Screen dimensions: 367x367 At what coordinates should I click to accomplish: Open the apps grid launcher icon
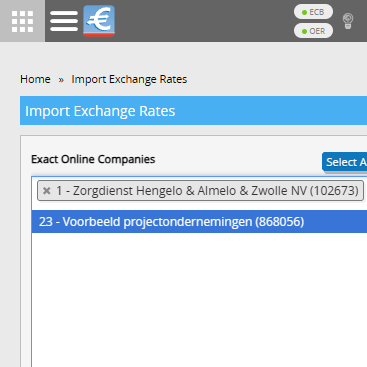[x=22, y=21]
